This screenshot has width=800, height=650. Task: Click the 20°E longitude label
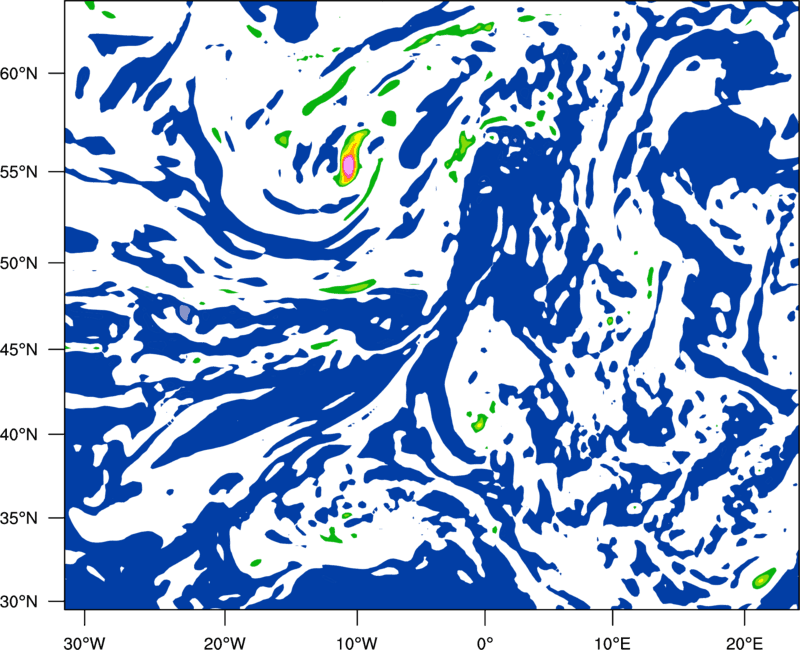click(x=744, y=643)
